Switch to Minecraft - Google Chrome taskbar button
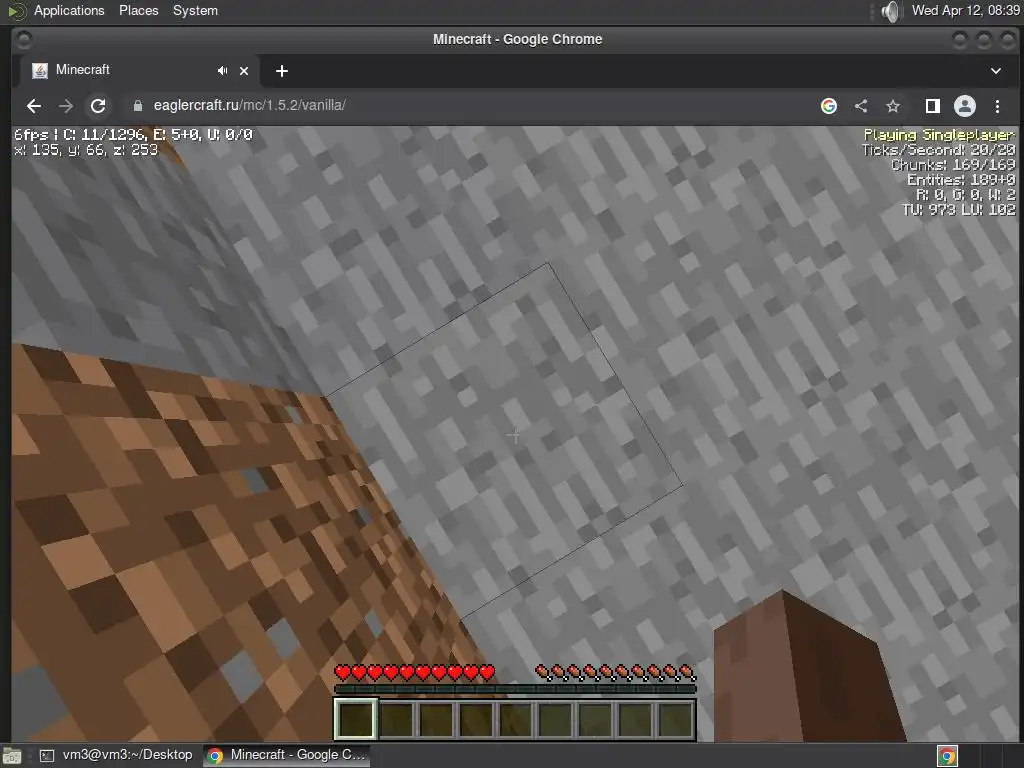Screen dimensions: 1024x768 pos(287,755)
